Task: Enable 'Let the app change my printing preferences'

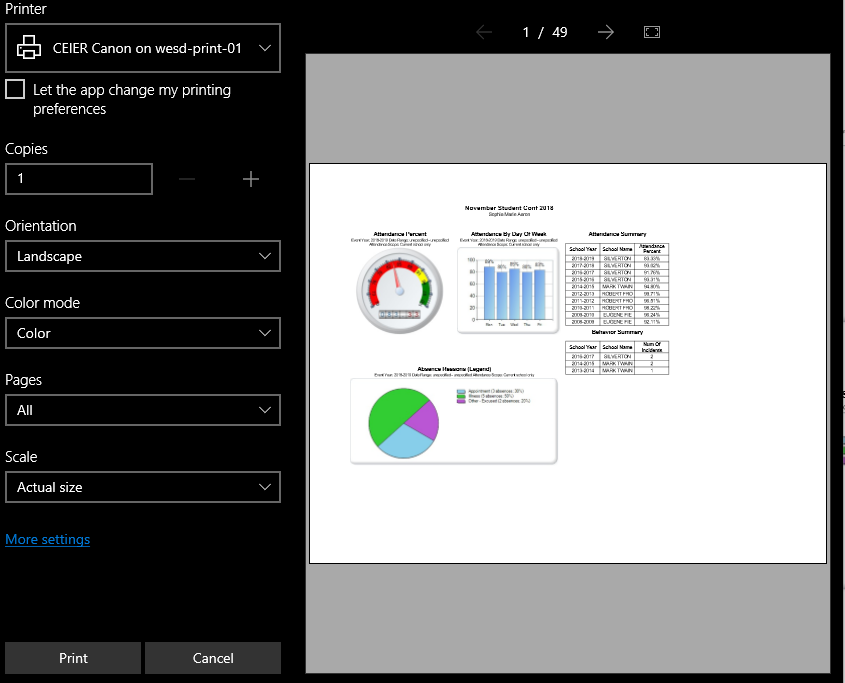Action: click(15, 90)
